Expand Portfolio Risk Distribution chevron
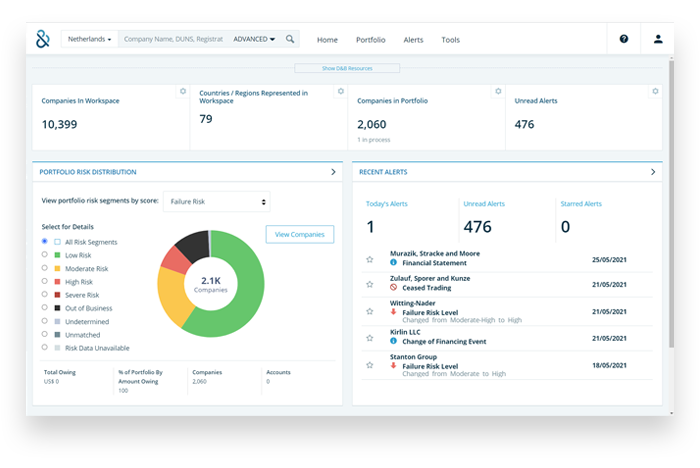The width and height of the screenshot is (700, 468). [333, 172]
